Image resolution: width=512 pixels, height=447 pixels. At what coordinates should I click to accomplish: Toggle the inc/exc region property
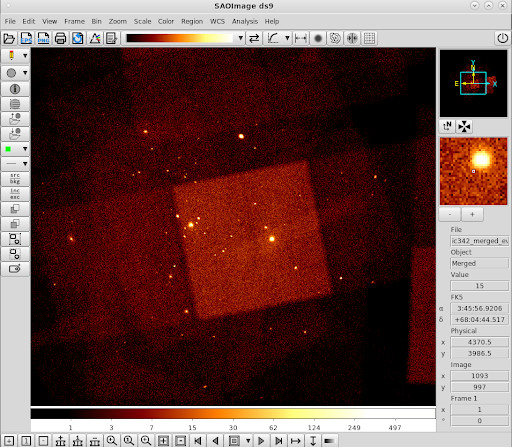pos(15,194)
